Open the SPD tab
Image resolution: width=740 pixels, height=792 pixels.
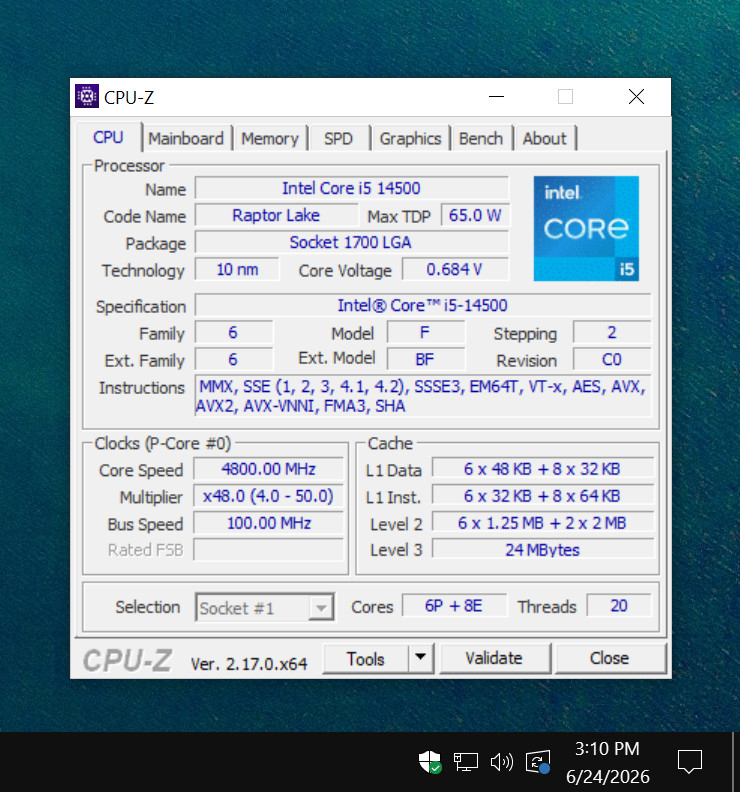click(338, 138)
